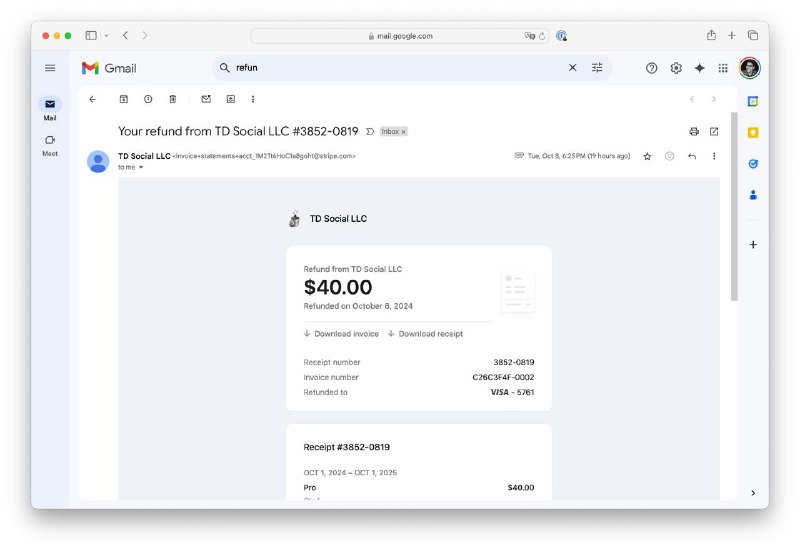The width and height of the screenshot is (800, 550).
Task: Click the sender avatar for TD Social LLC
Action: point(98,161)
